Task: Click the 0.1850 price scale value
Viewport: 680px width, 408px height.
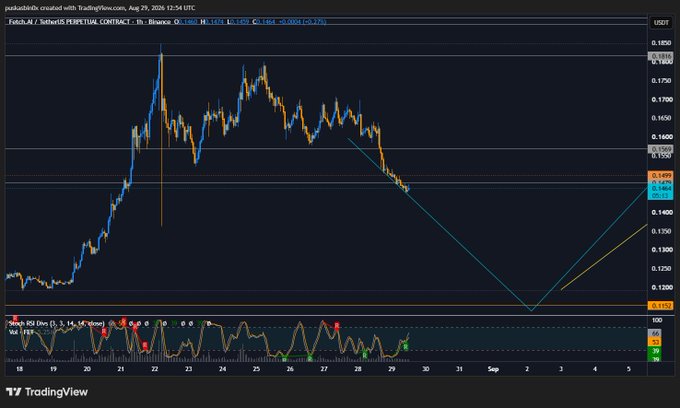Action: pyautogui.click(x=662, y=43)
